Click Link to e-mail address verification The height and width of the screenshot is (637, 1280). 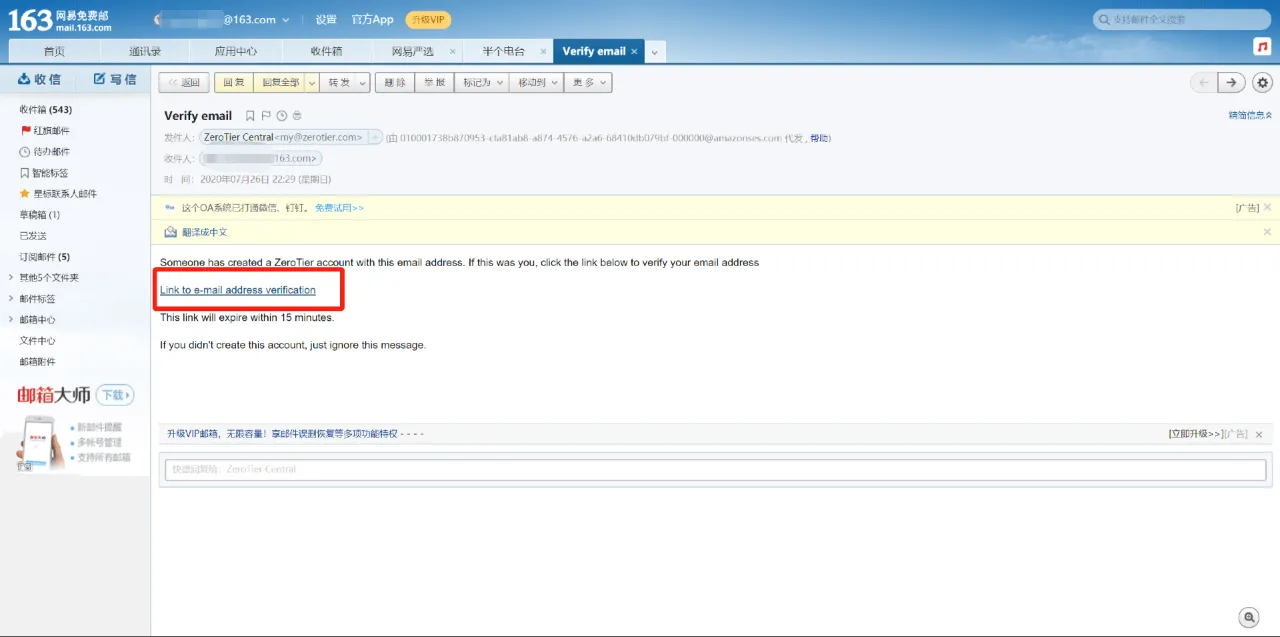[238, 290]
